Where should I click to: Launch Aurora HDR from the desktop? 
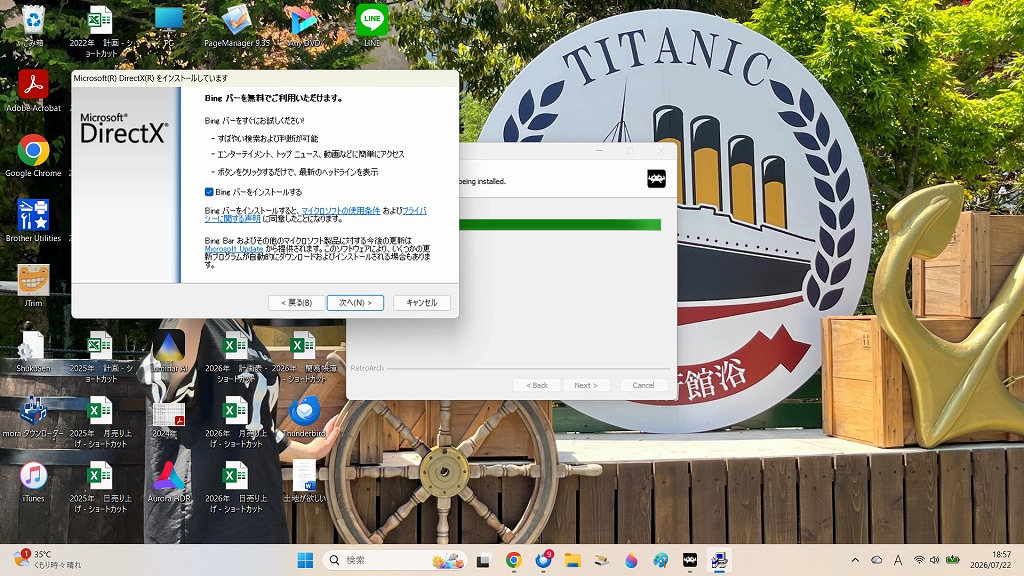click(x=168, y=482)
